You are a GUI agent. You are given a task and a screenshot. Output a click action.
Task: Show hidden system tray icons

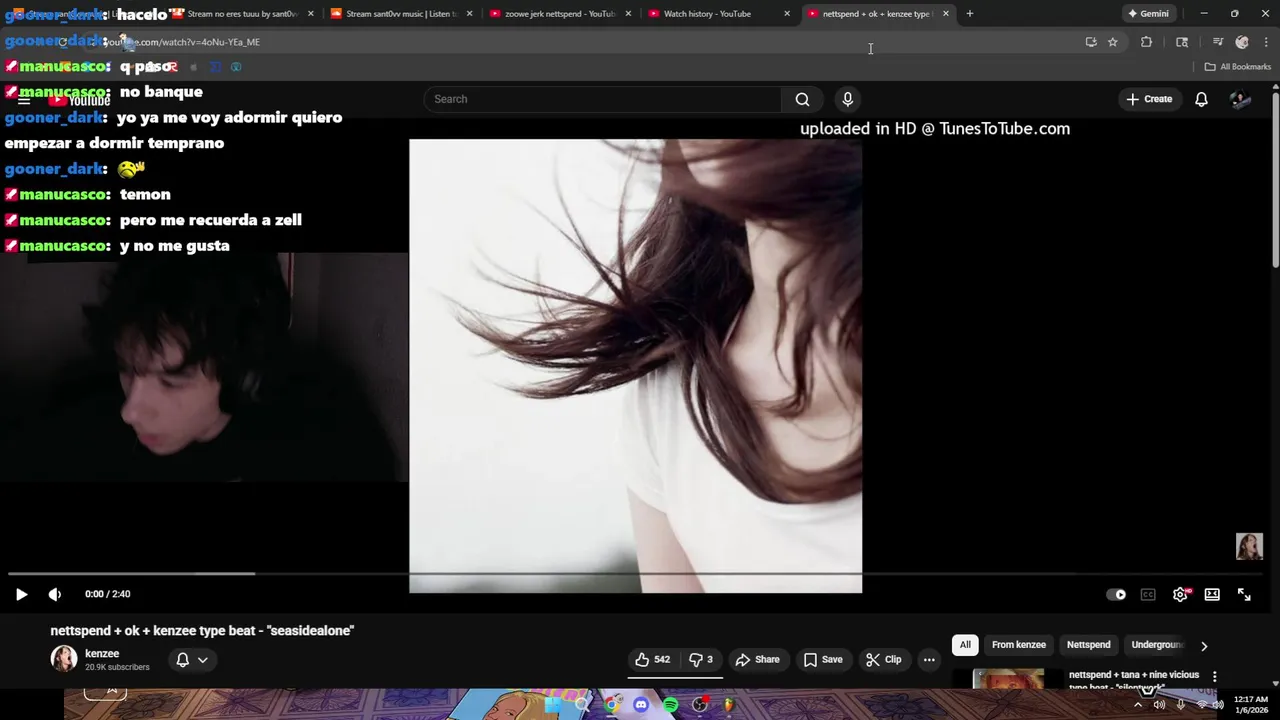click(x=1137, y=705)
